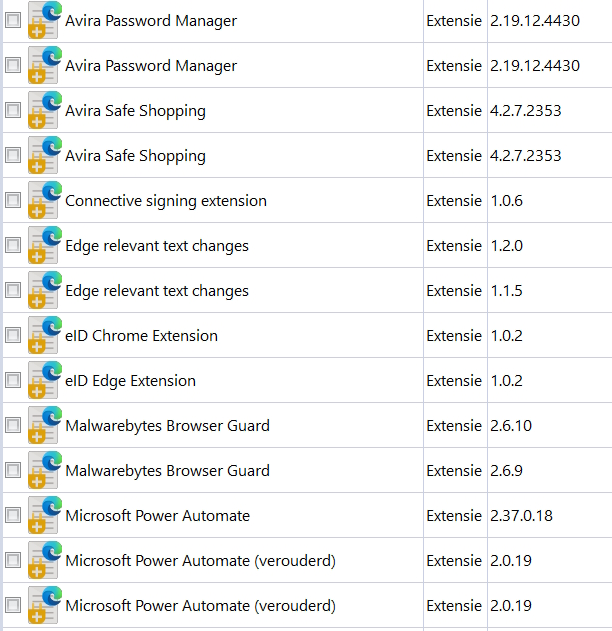Check box for Microsoft Power Automate 2.37.0.18
The height and width of the screenshot is (631, 612).
[x=13, y=516]
